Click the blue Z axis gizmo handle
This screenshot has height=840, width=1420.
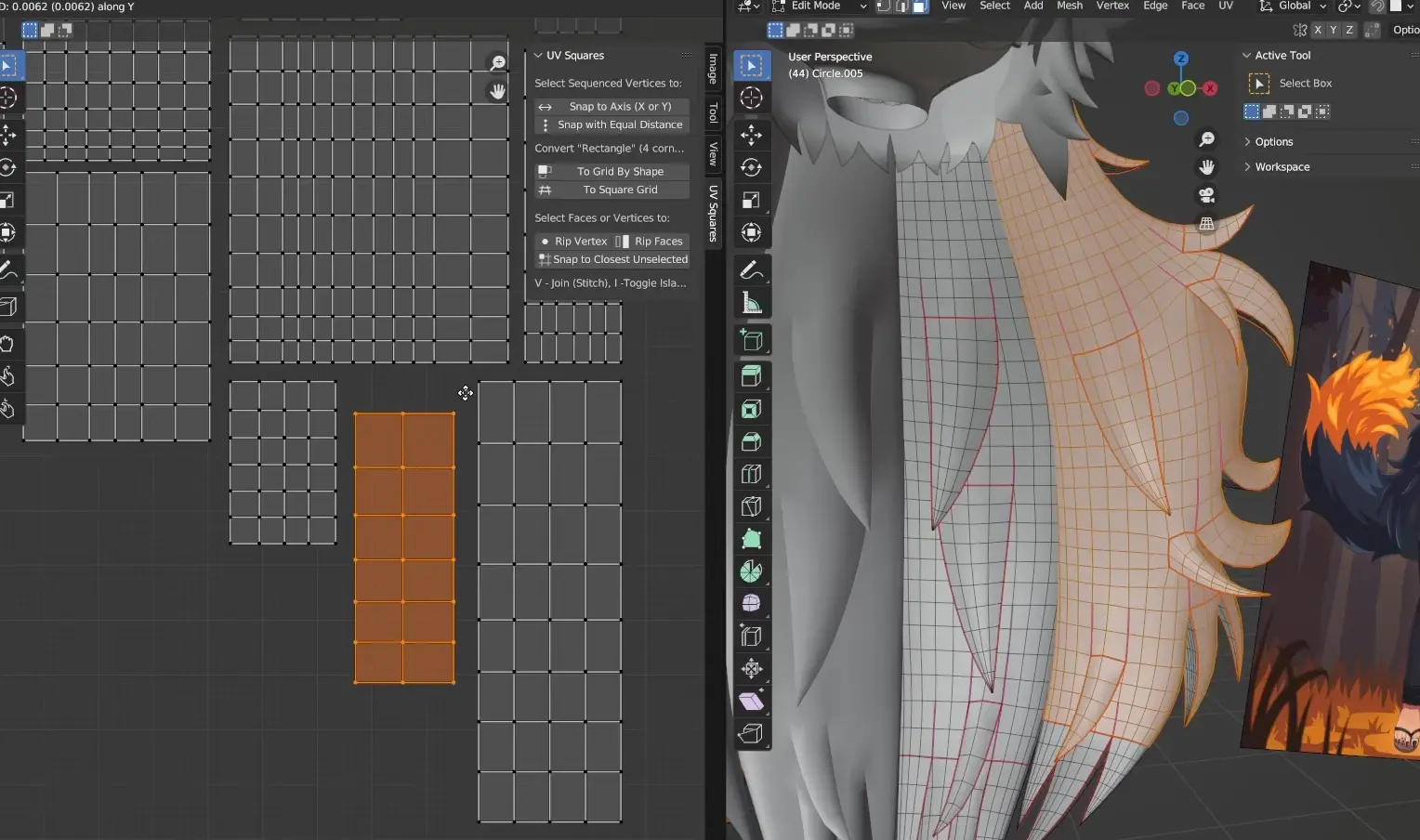click(x=1181, y=59)
